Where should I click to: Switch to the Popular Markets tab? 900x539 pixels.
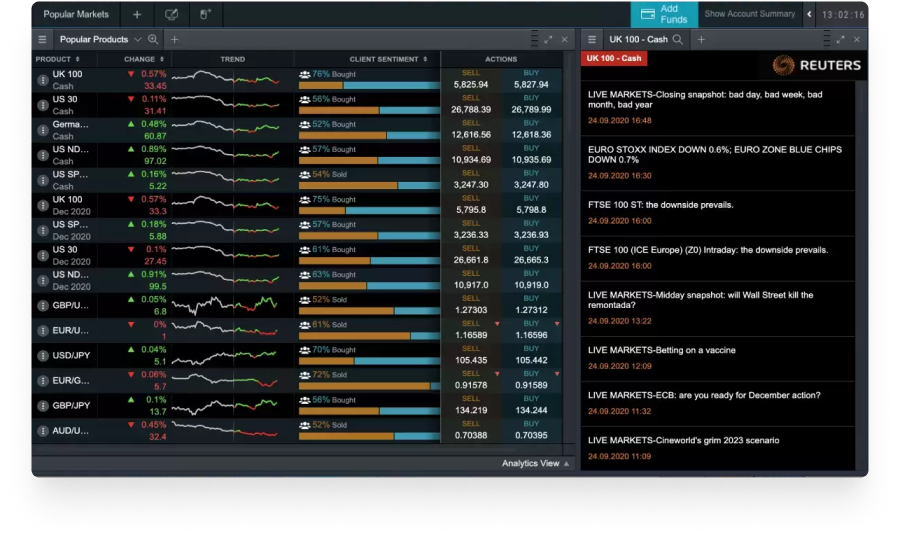coord(76,15)
